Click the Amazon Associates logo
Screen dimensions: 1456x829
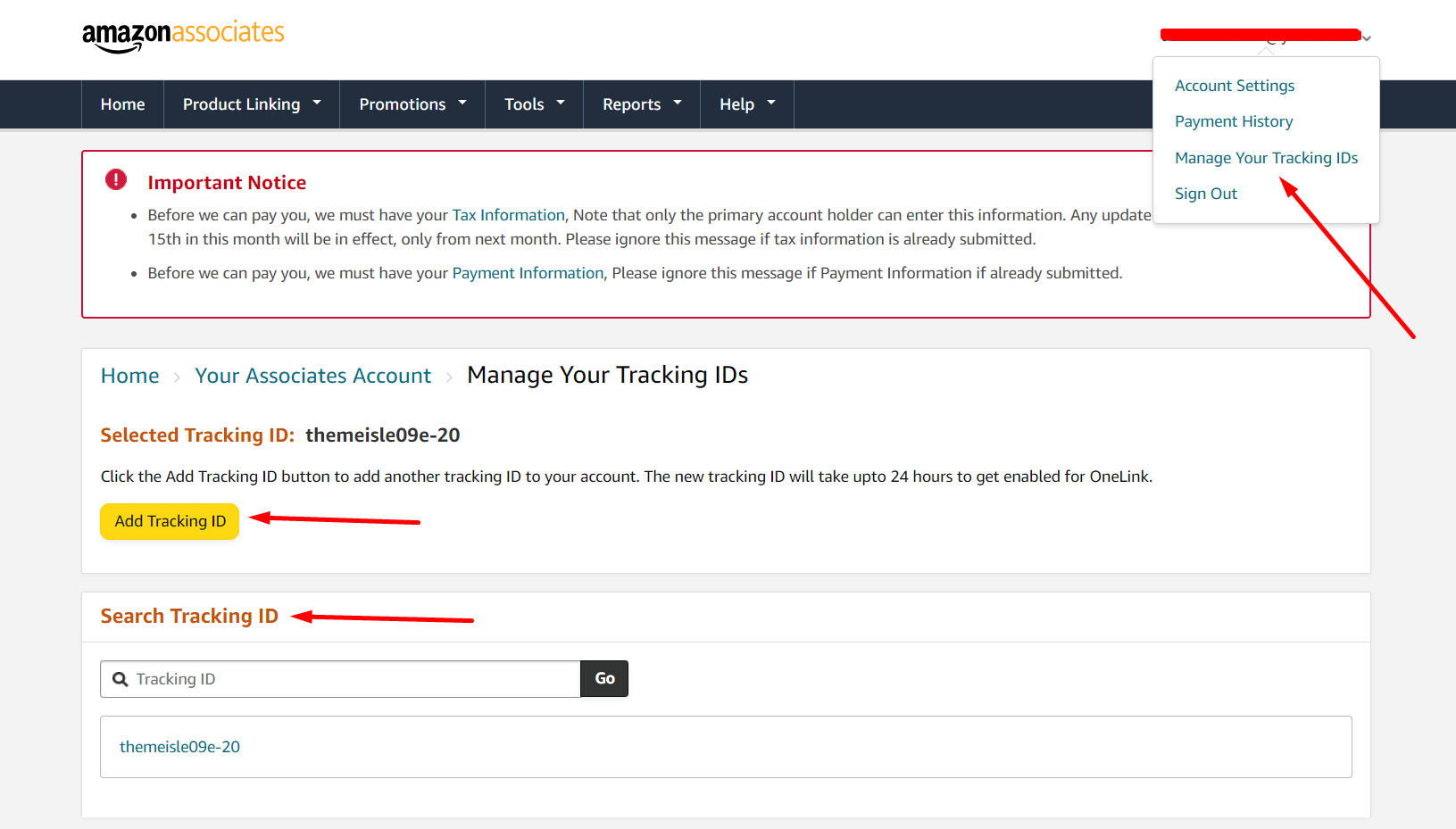pyautogui.click(x=183, y=36)
